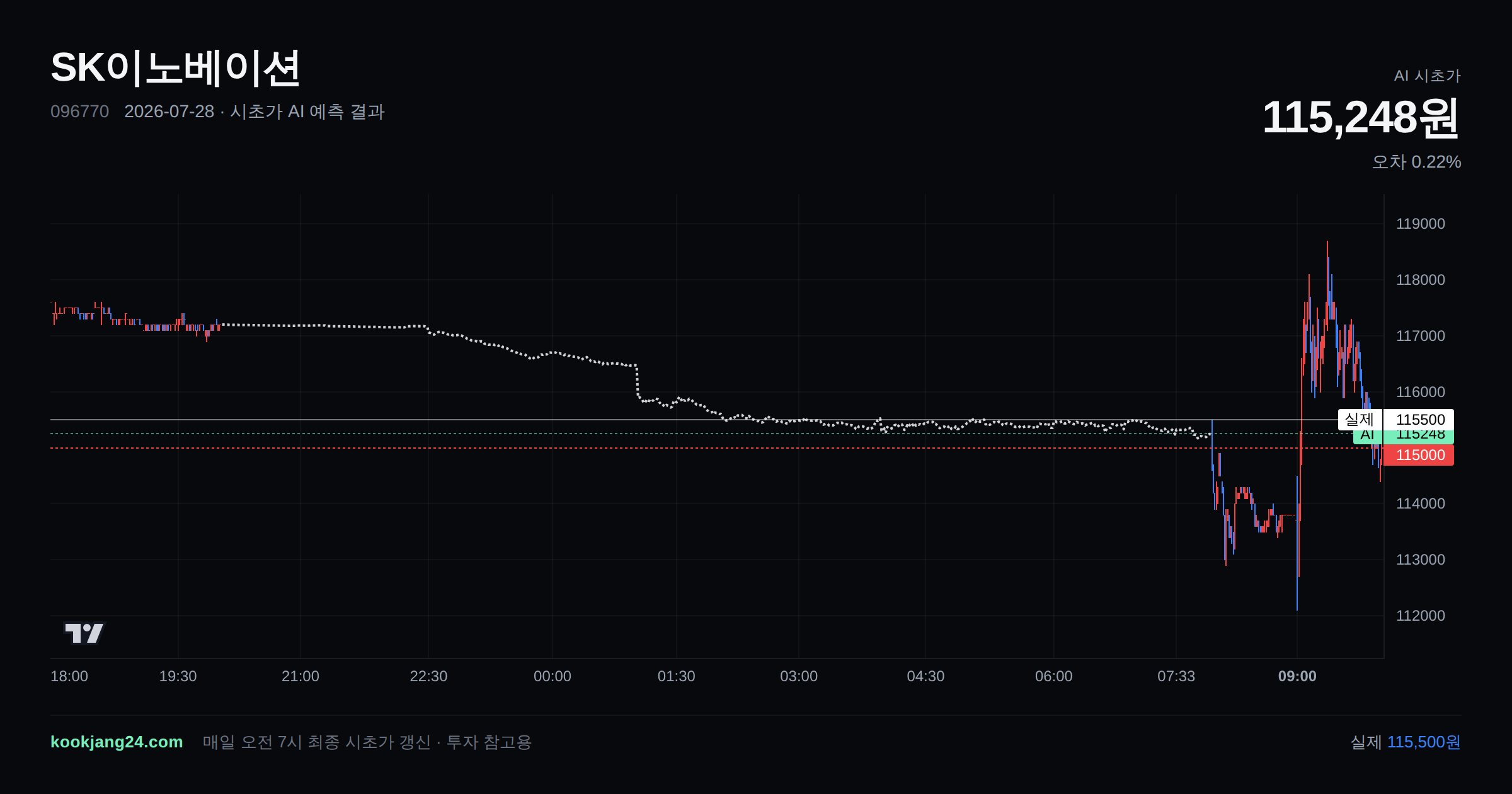Click the stock code 096770
The width and height of the screenshot is (1512, 794).
pyautogui.click(x=79, y=112)
